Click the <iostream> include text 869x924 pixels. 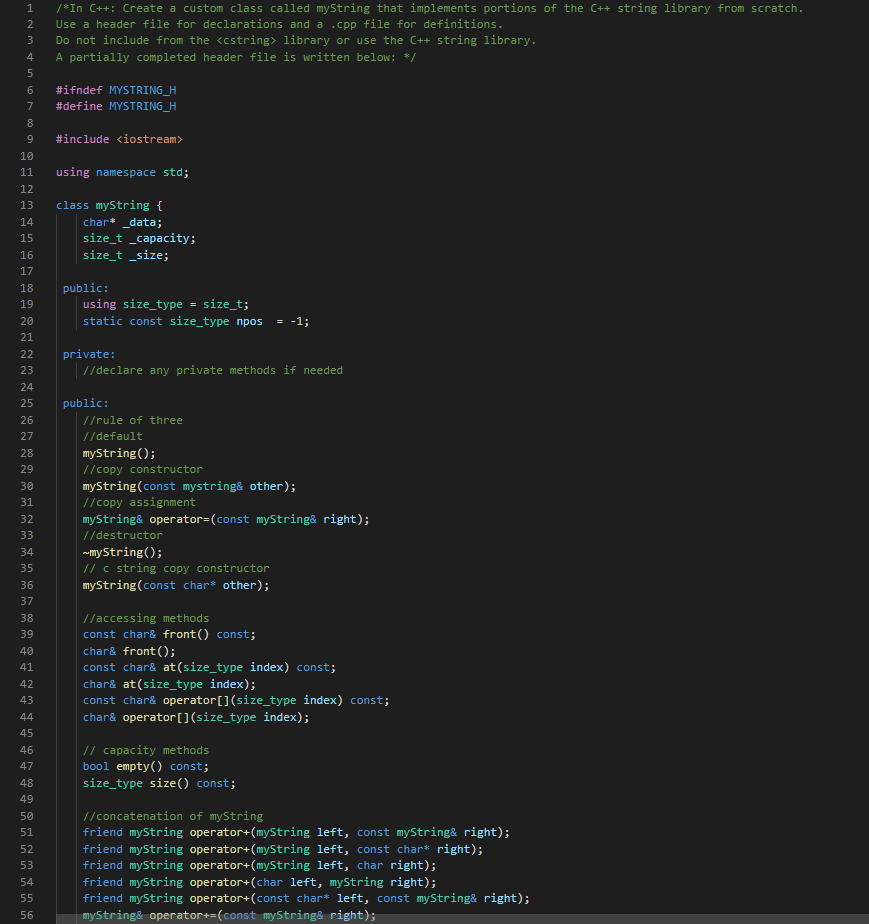pos(150,139)
